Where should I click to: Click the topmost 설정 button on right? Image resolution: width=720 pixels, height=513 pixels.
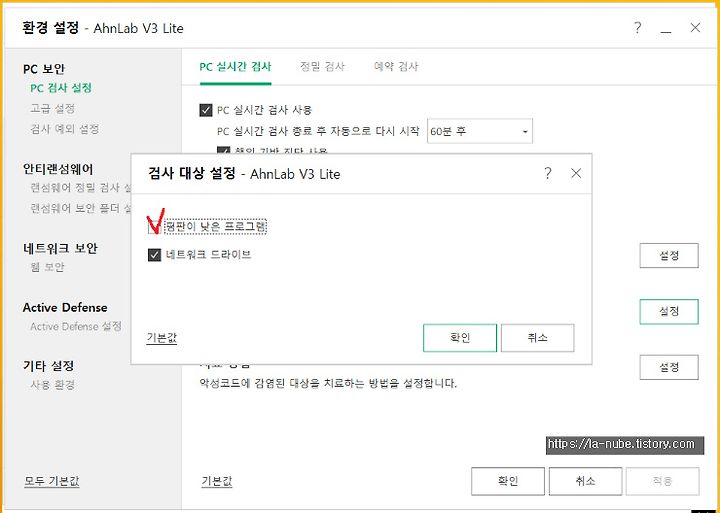pos(669,255)
